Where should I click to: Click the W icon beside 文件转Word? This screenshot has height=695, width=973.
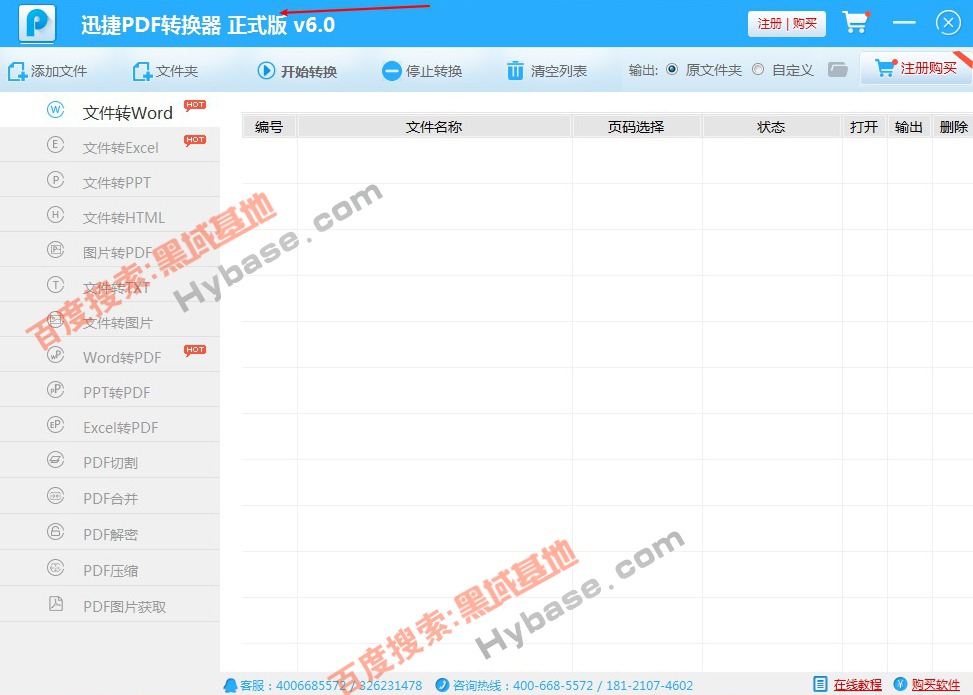coord(55,110)
